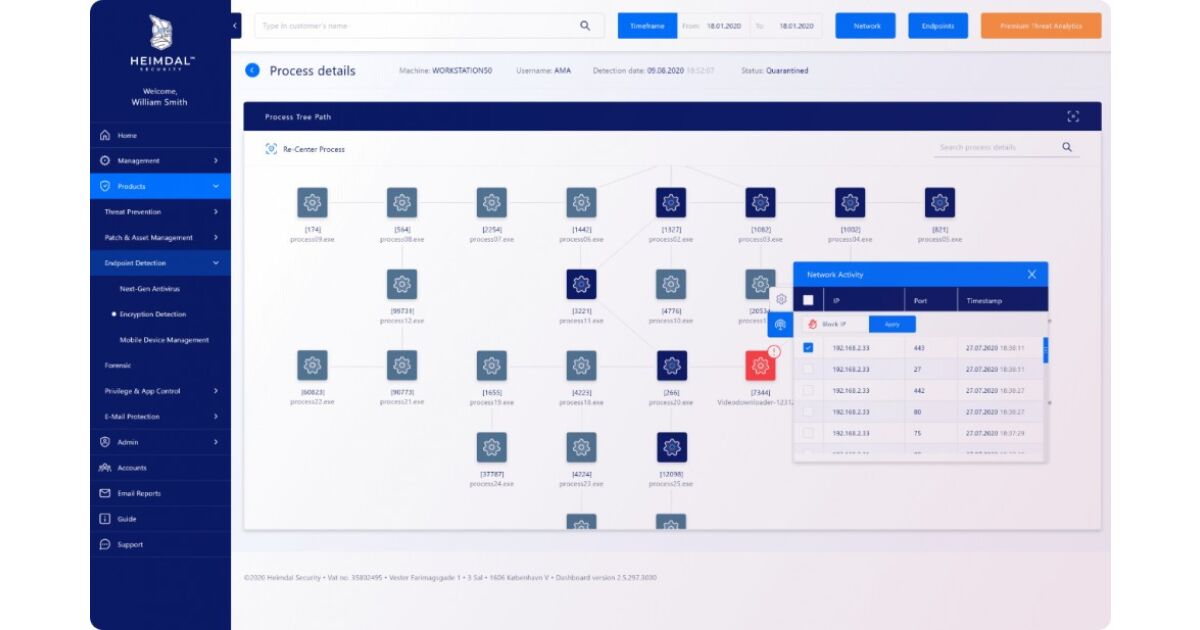Image resolution: width=1200 pixels, height=630 pixels.
Task: Toggle the select-all checkbox in Network Activity header
Action: (808, 300)
